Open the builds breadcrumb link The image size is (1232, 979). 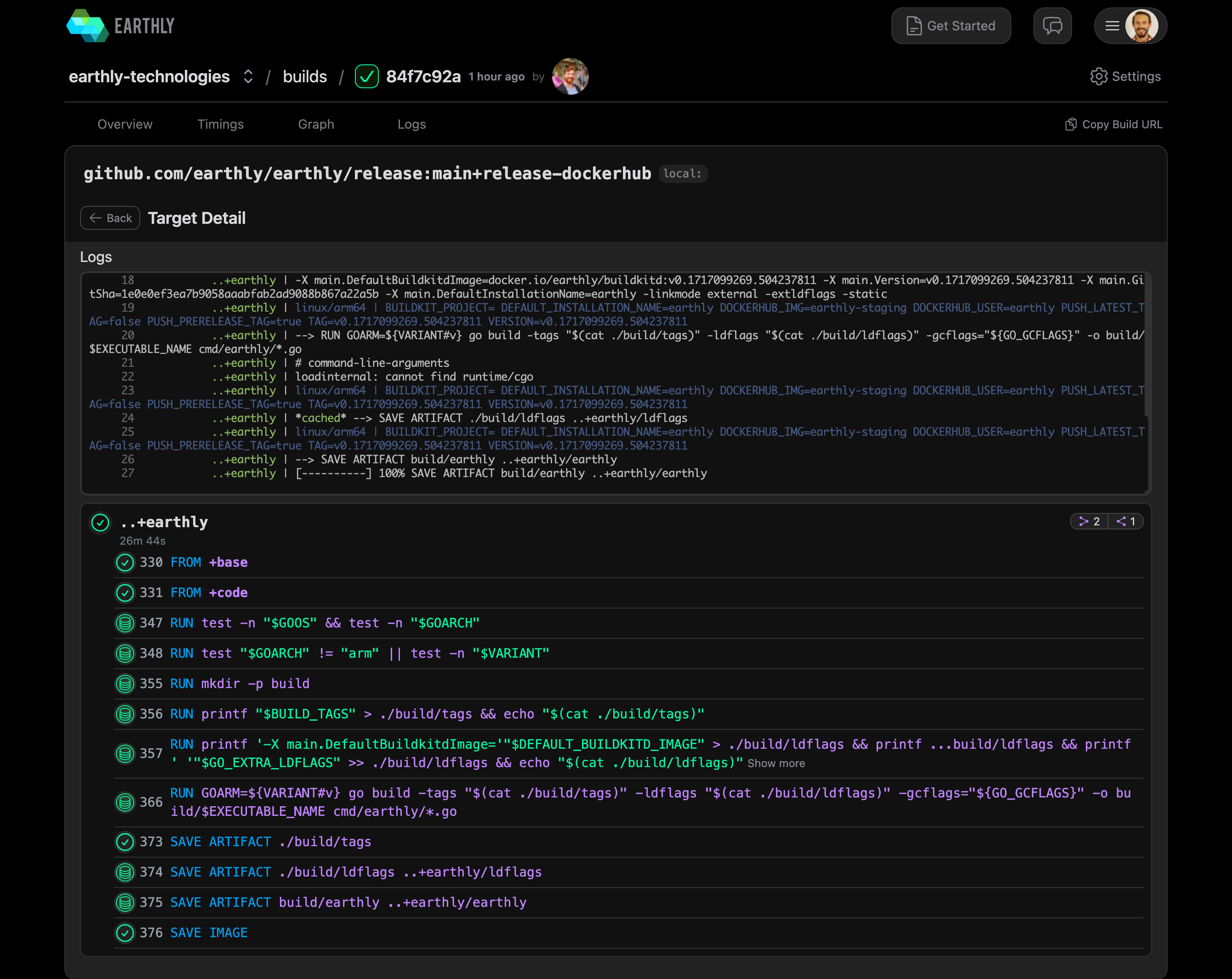point(305,77)
